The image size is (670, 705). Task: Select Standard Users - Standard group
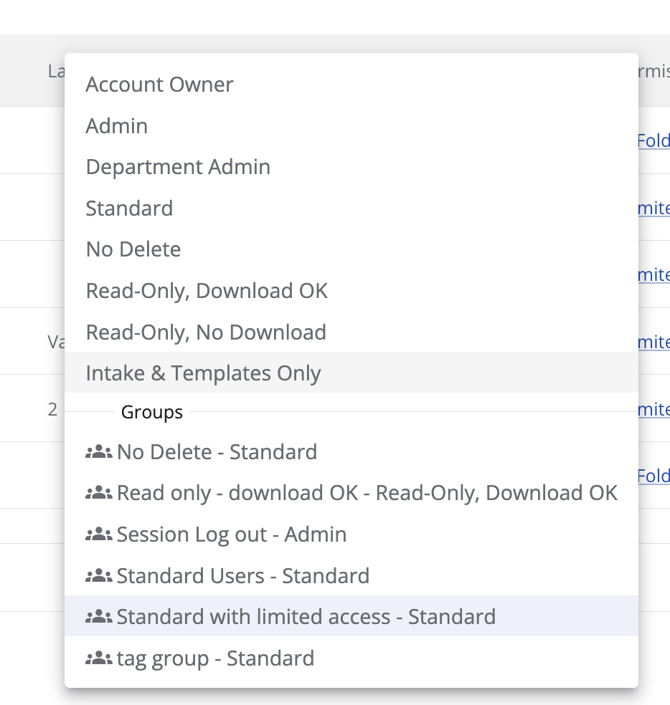[x=243, y=576]
